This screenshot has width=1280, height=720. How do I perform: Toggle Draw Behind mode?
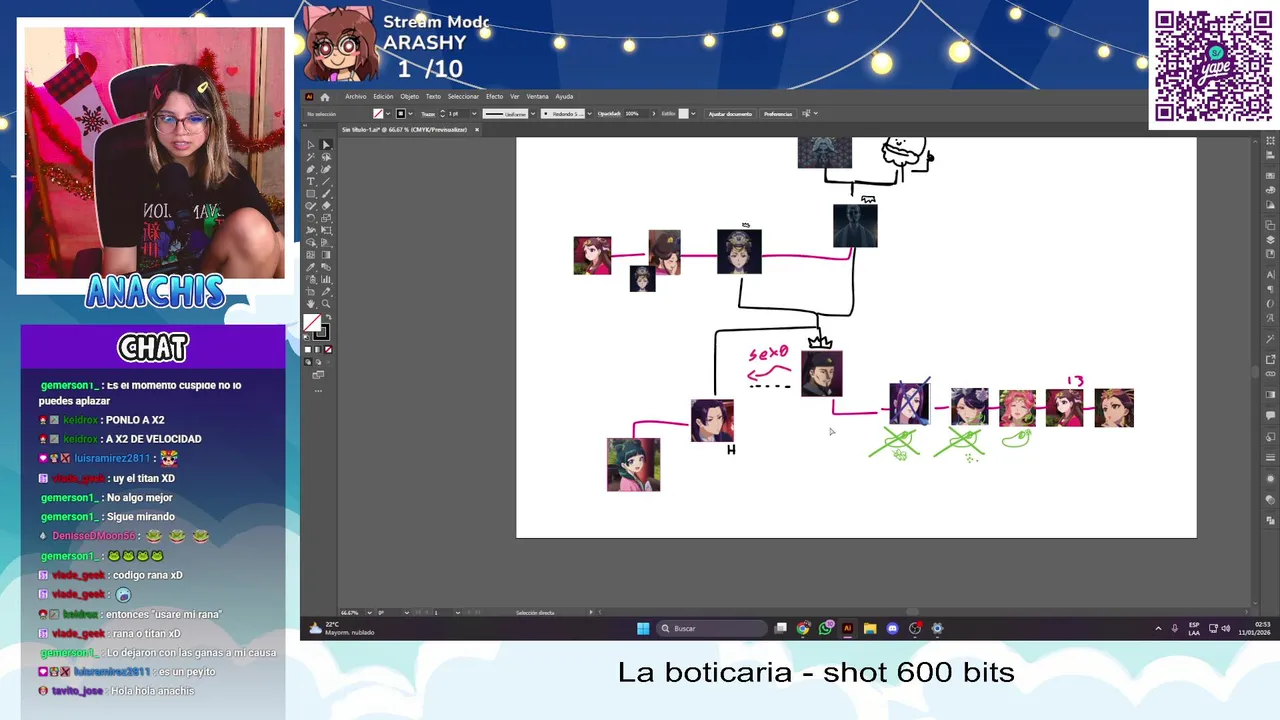point(318,362)
